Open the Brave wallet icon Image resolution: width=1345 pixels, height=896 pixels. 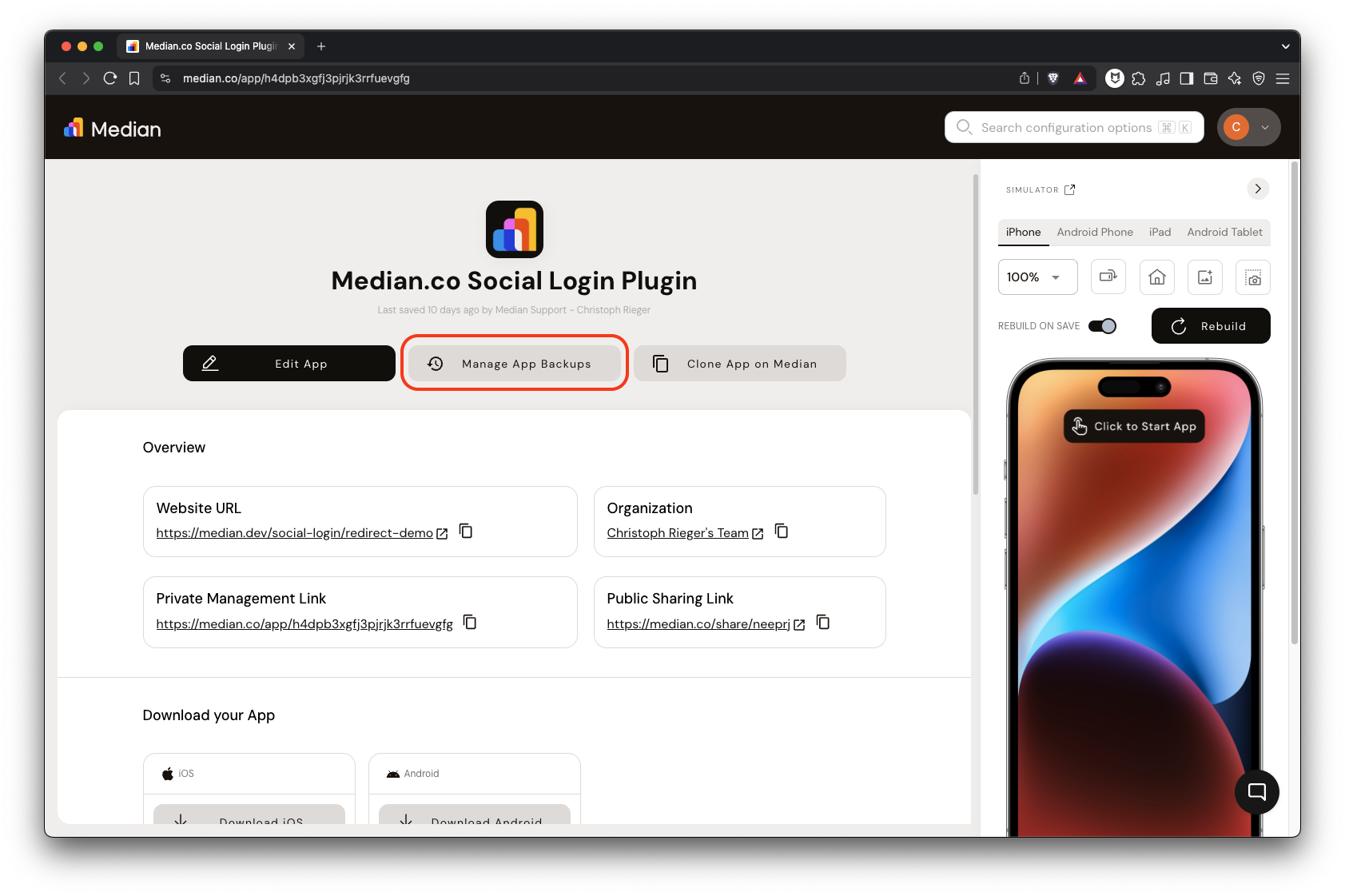(x=1211, y=78)
